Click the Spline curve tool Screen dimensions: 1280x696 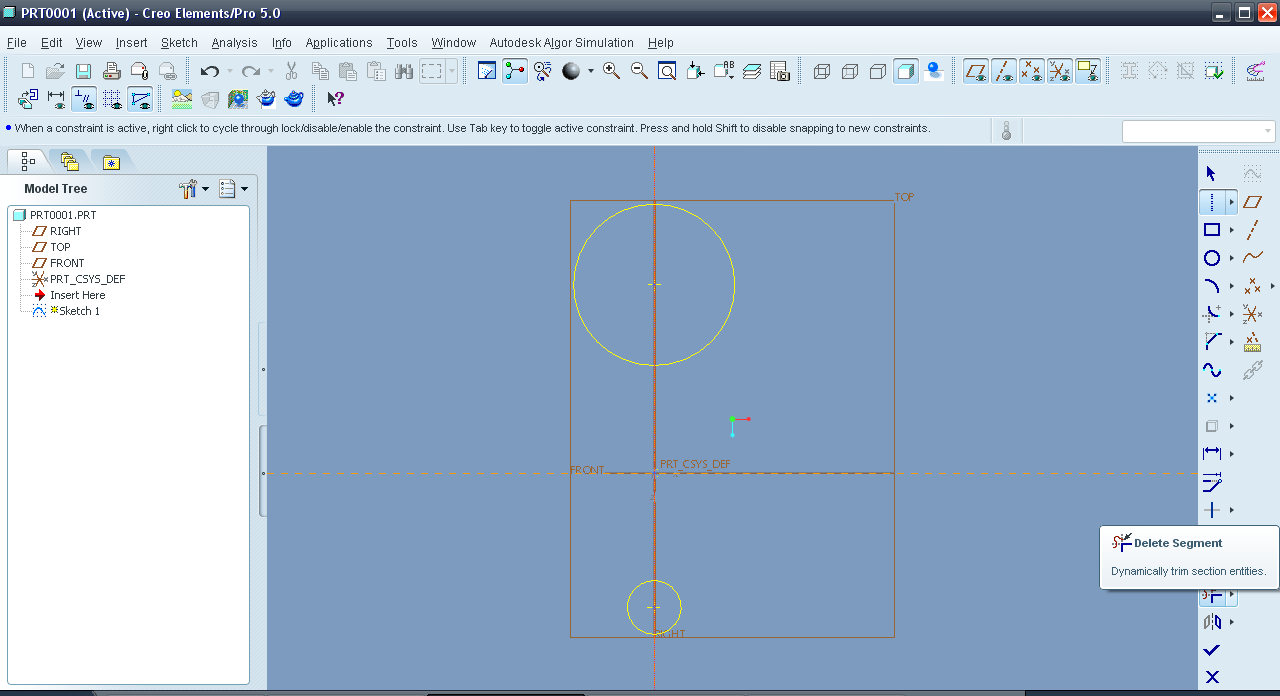coord(1211,370)
